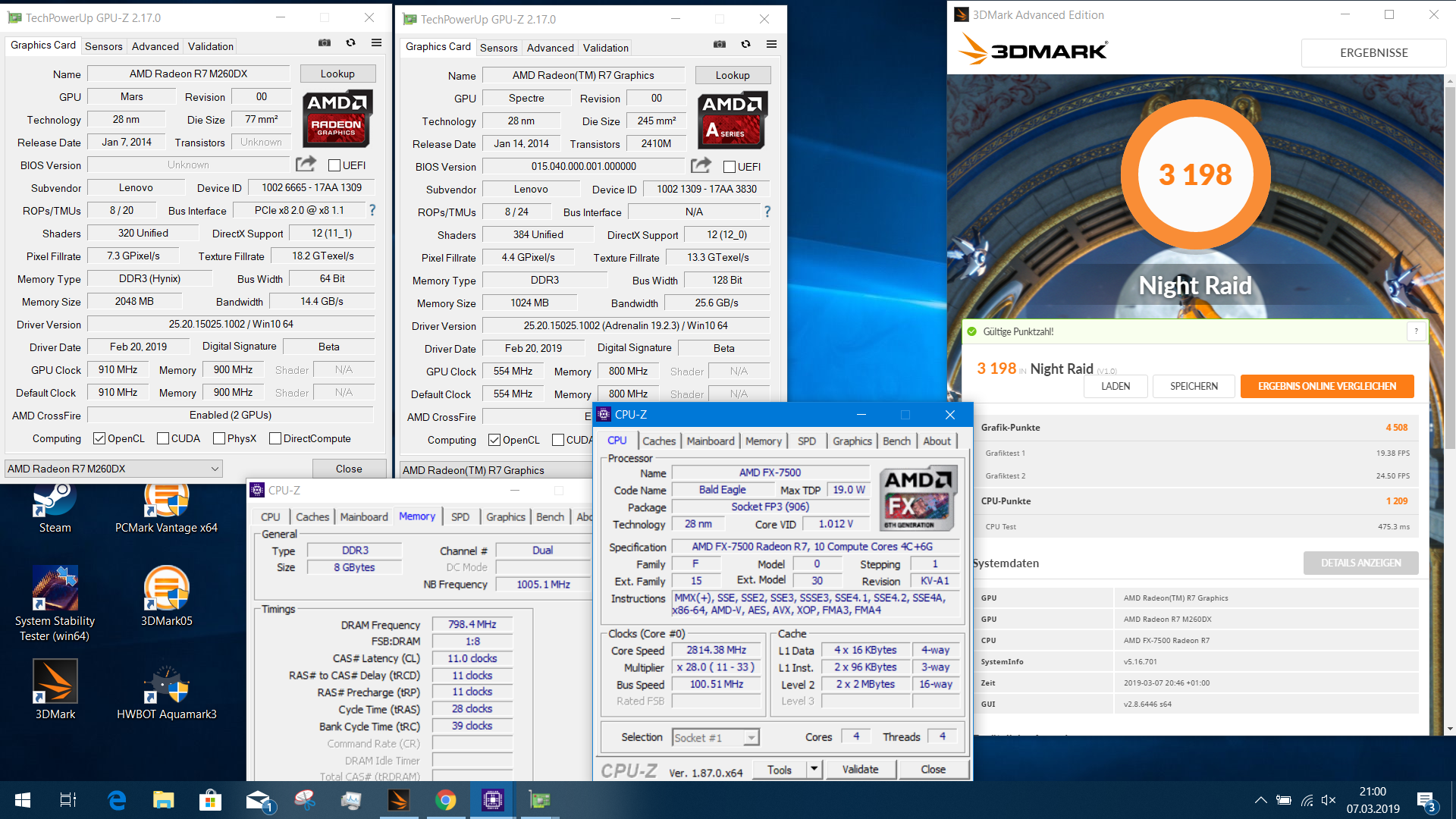Toggle UEFI checkbox in right GPU-Z window
The height and width of the screenshot is (819, 1456).
(x=729, y=167)
